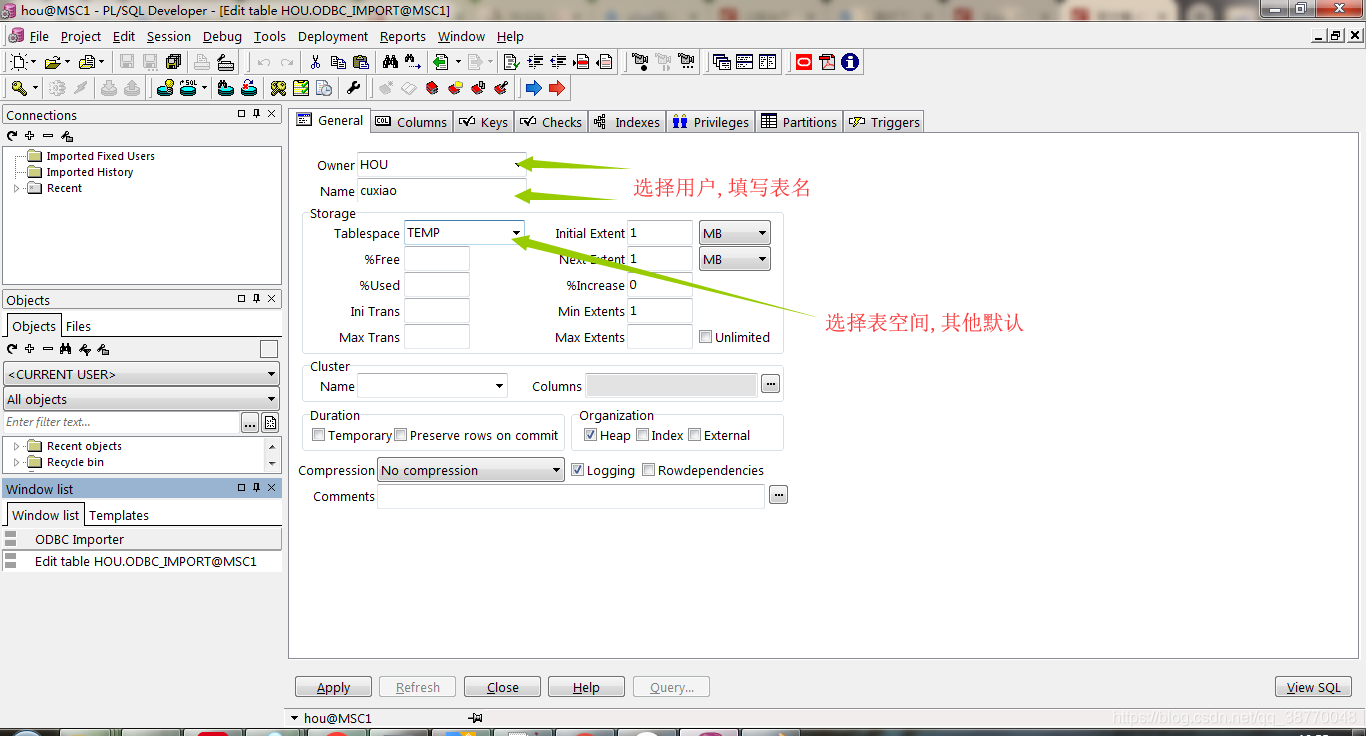Click the Apply button
Screen dimensions: 1366x736
(x=333, y=687)
